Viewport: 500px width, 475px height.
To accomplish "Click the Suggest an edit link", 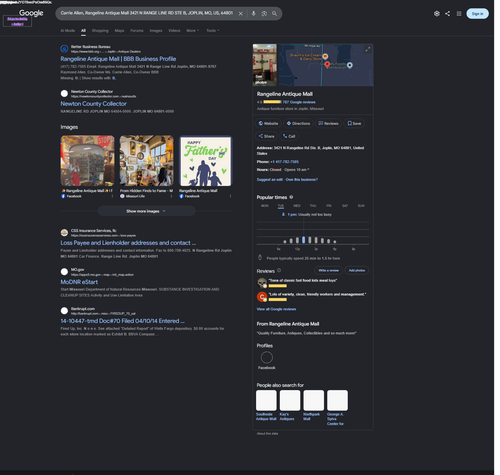I will pyautogui.click(x=270, y=179).
